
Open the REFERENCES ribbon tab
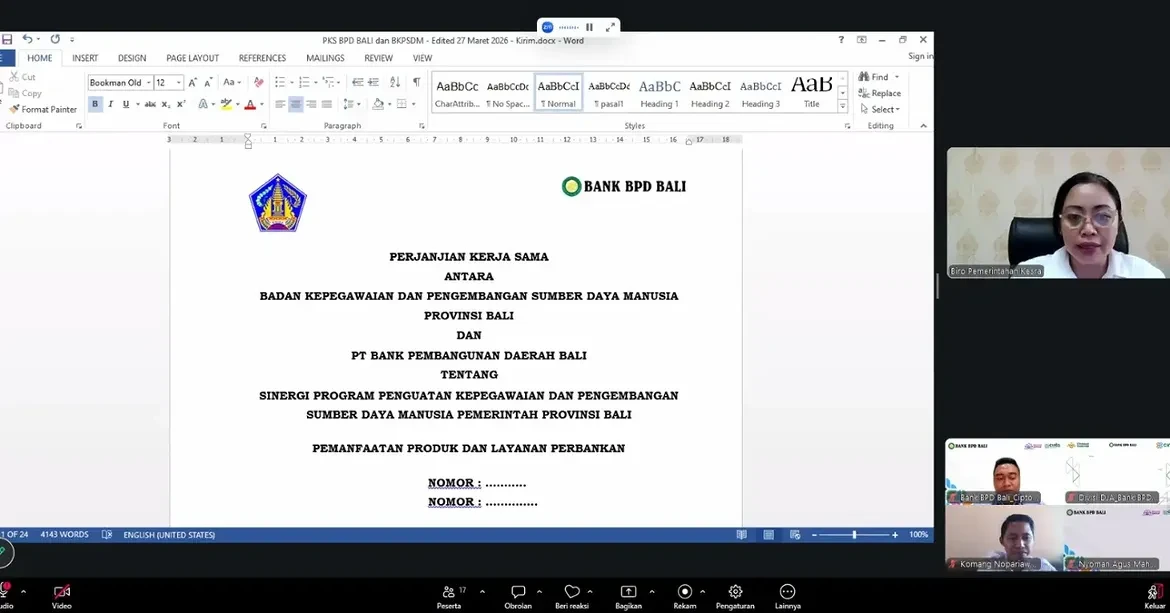coord(262,58)
